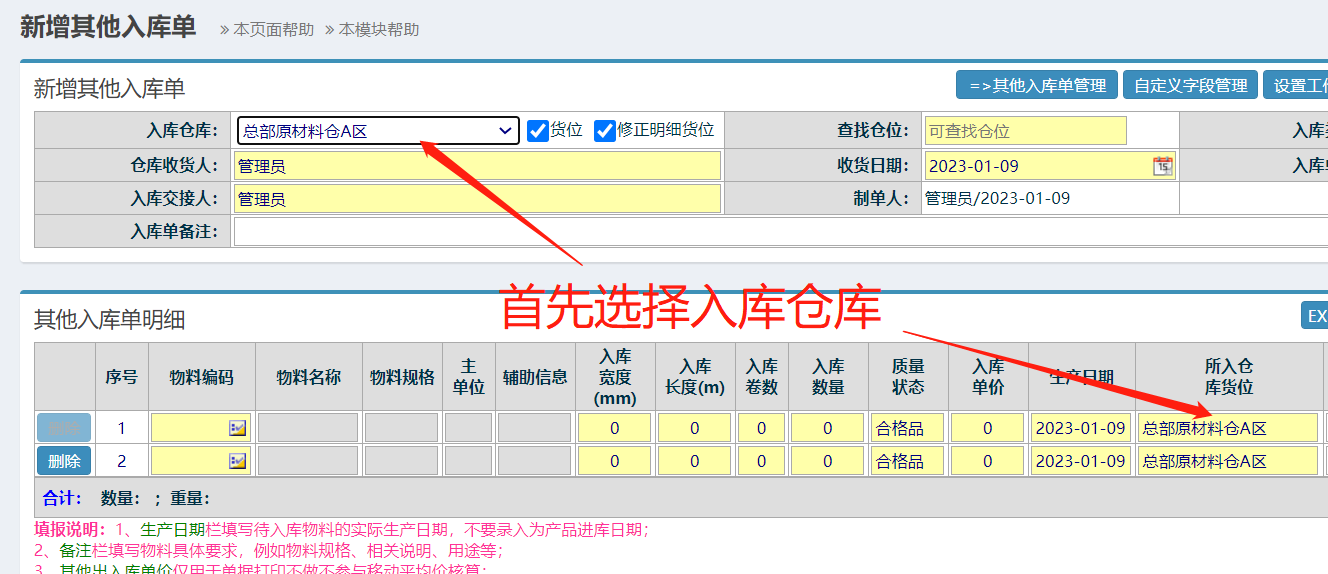Click the 其他入库单明细 section title
Image resolution: width=1328 pixels, height=574 pixels.
109,319
